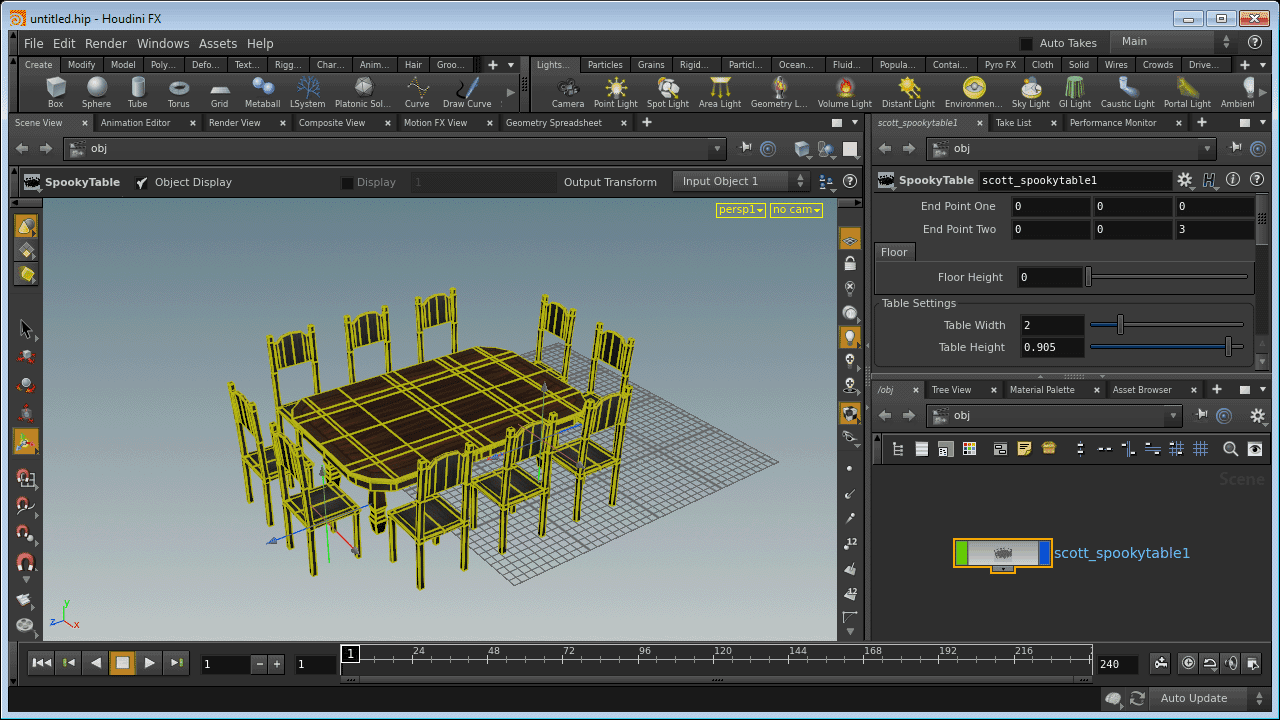Click the Table Height value field

click(x=1052, y=347)
